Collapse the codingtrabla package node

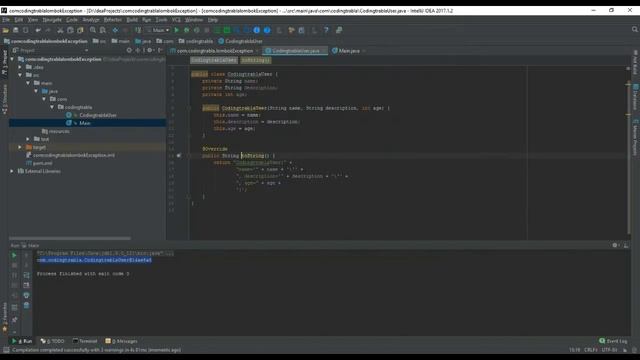(x=52, y=107)
